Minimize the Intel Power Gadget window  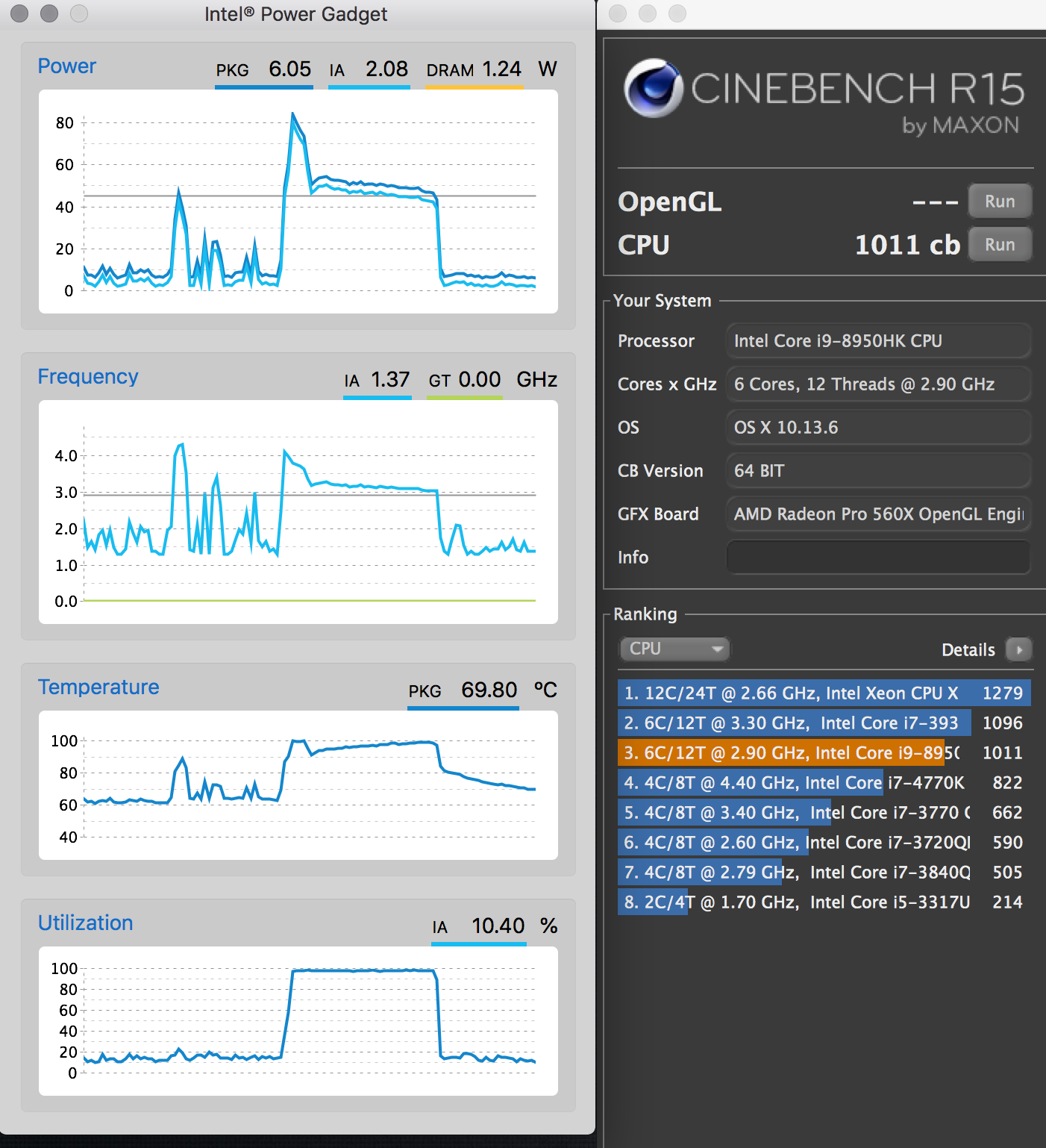pos(49,13)
